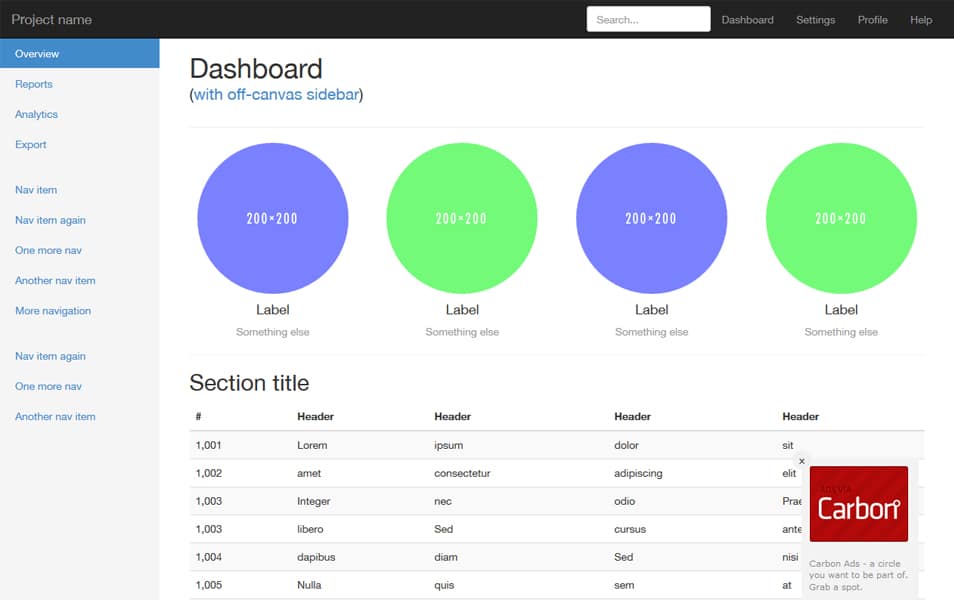Click Help in the navigation bar
Screen dimensions: 954x600
tap(920, 19)
